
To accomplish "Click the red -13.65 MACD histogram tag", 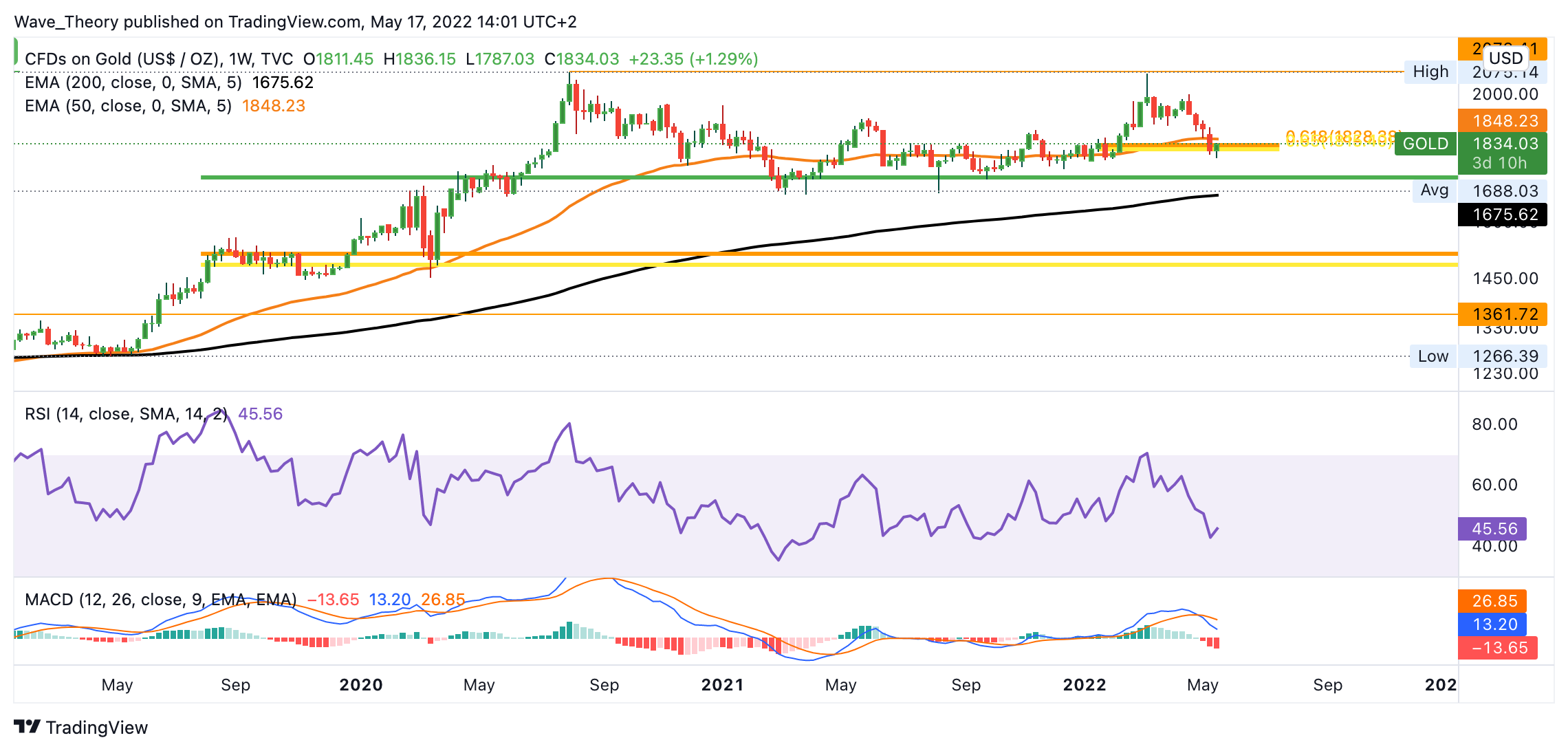I will (1497, 648).
